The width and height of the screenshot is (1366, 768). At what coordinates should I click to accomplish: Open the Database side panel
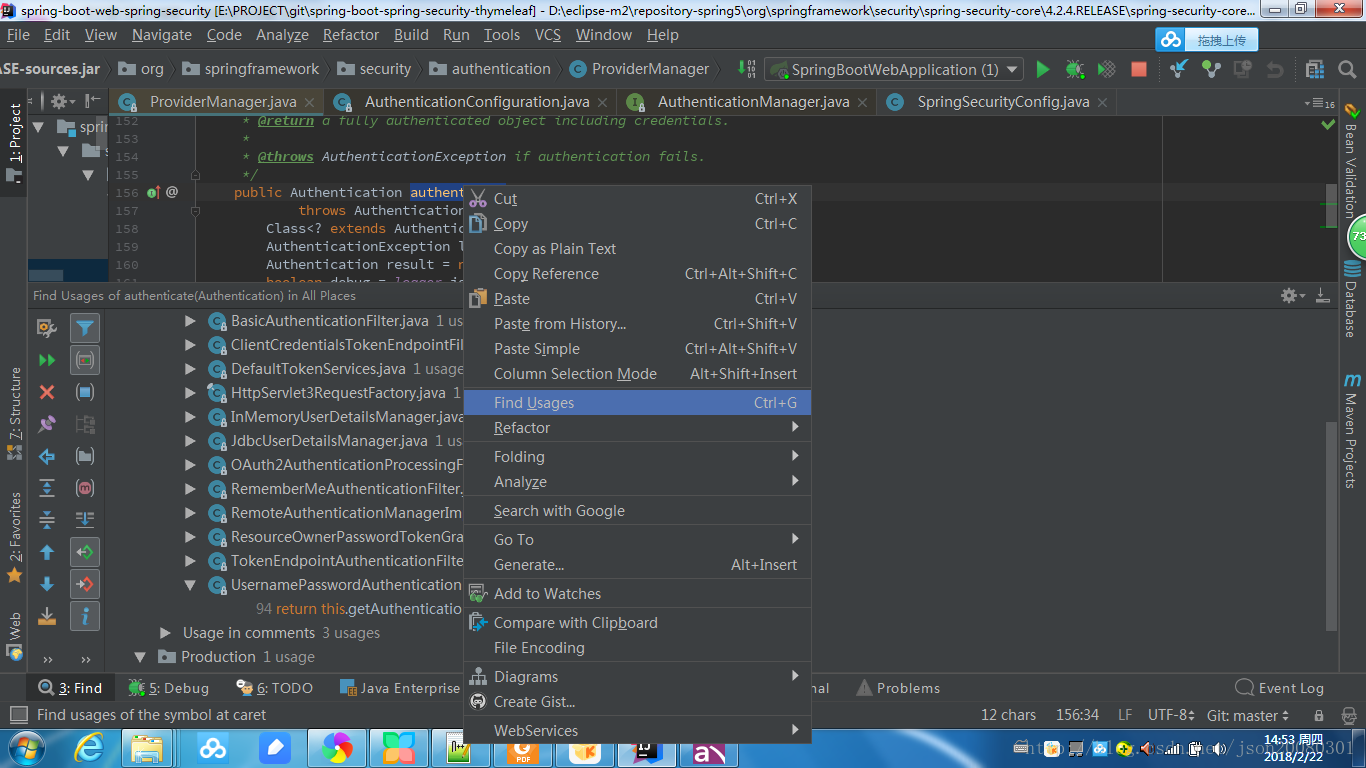point(1352,298)
